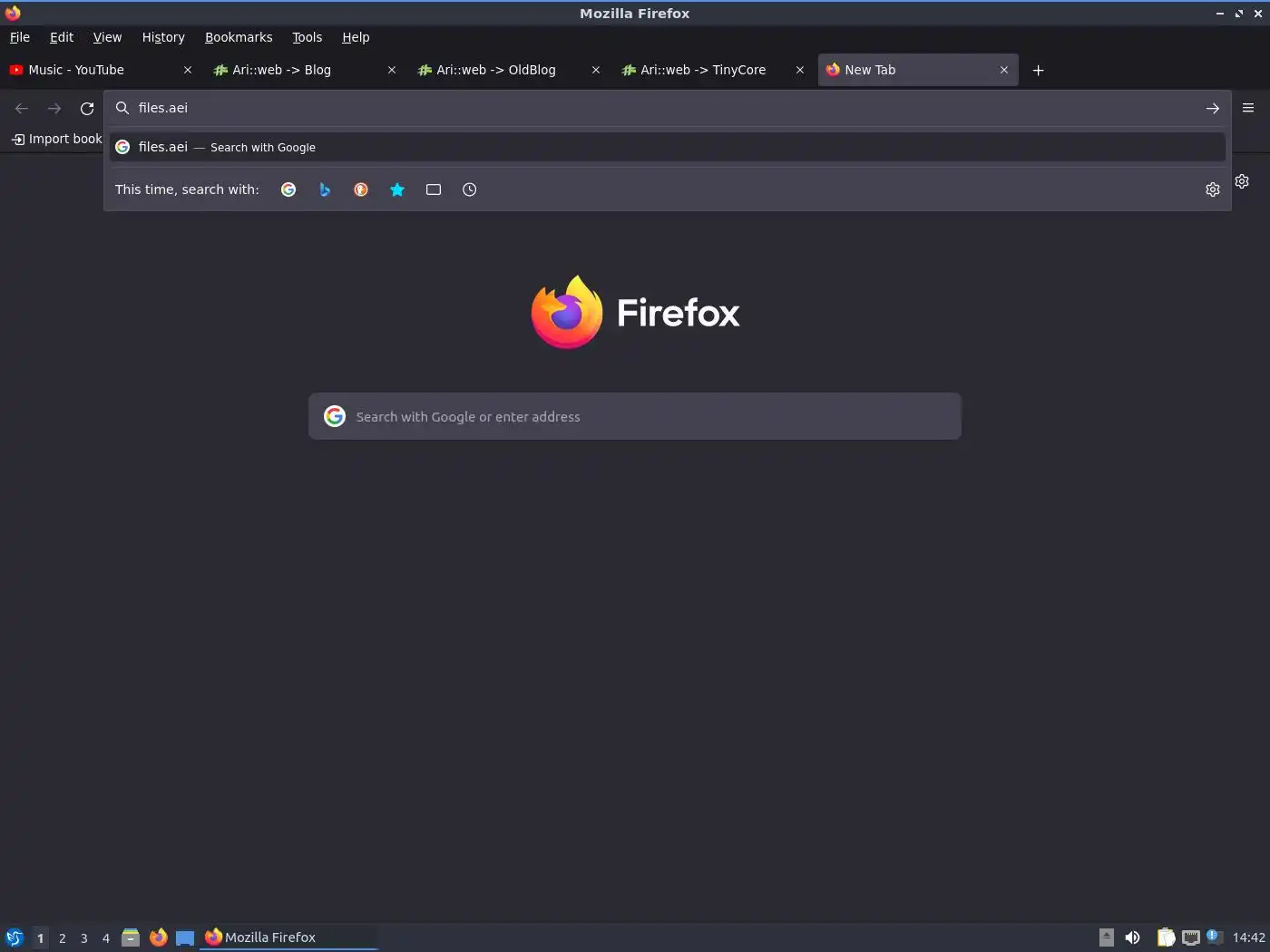Image resolution: width=1270 pixels, height=952 pixels.
Task: Close the Music - YouTube tab
Action: (188, 70)
